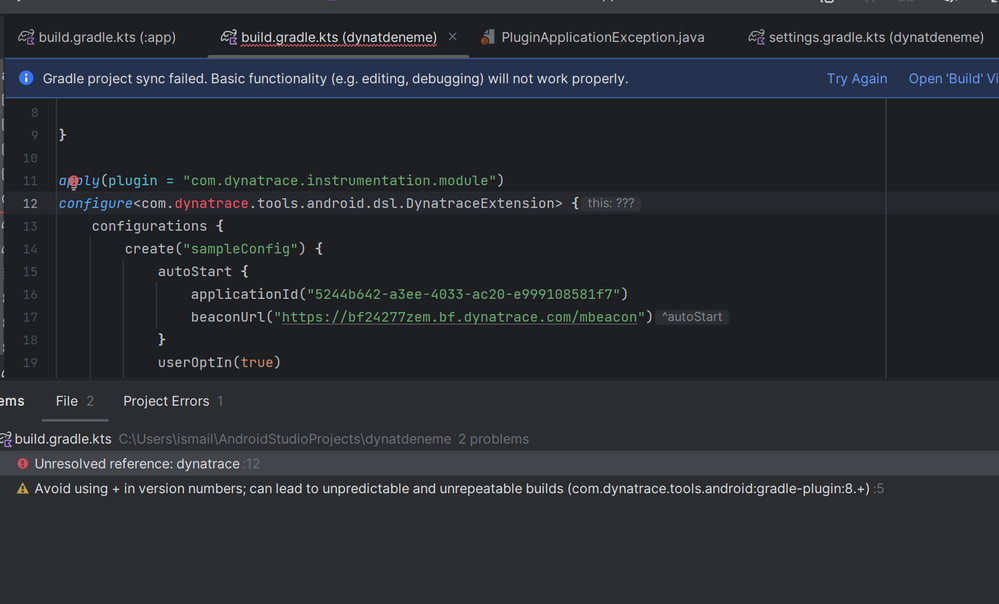Select the File problems tab
This screenshot has height=604, width=999.
coord(67,401)
